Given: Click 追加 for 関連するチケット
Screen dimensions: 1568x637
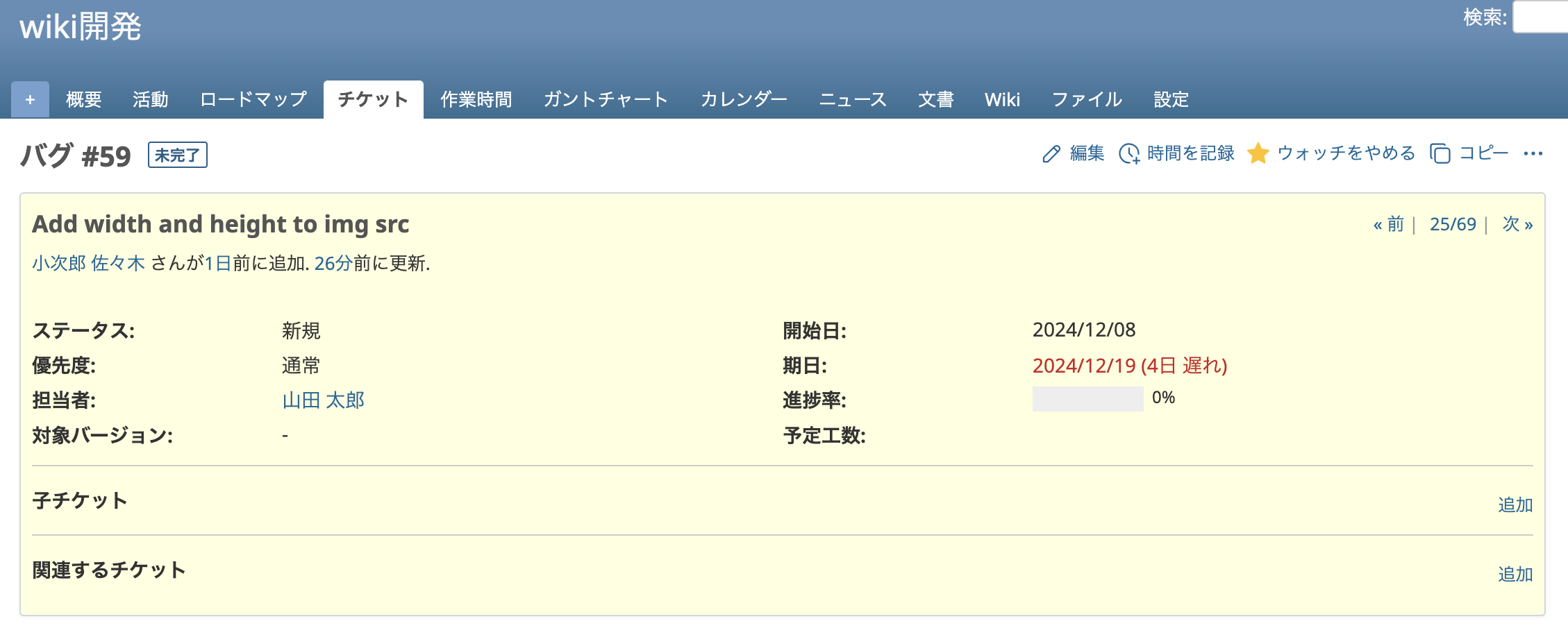Looking at the screenshot, I should click(x=1515, y=574).
